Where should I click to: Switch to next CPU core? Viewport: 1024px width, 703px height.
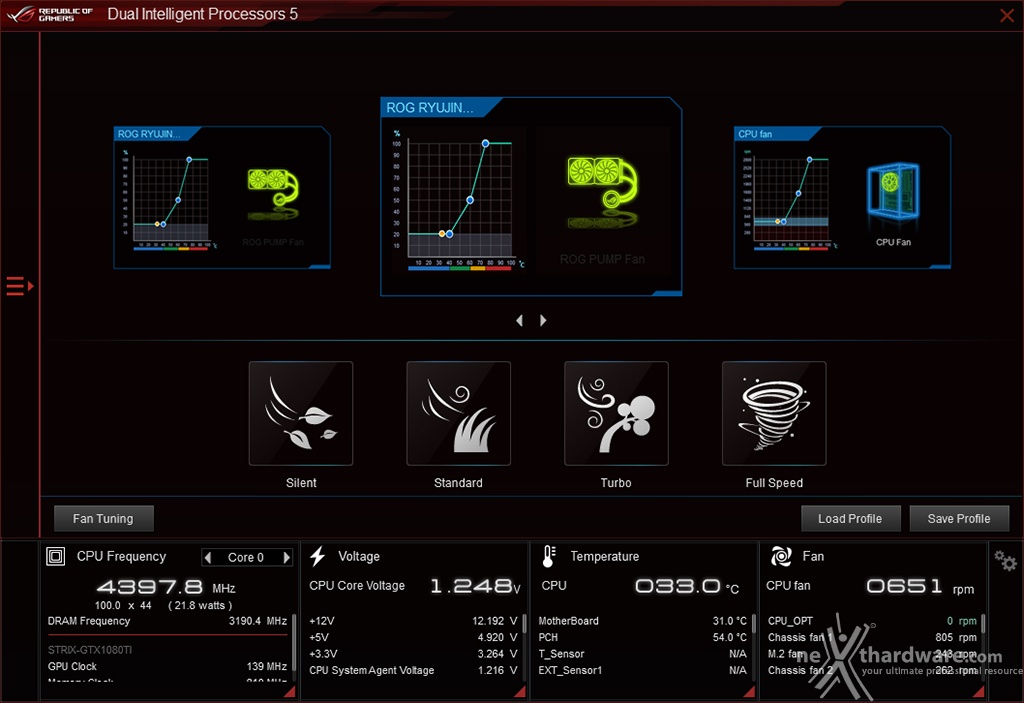click(x=286, y=557)
